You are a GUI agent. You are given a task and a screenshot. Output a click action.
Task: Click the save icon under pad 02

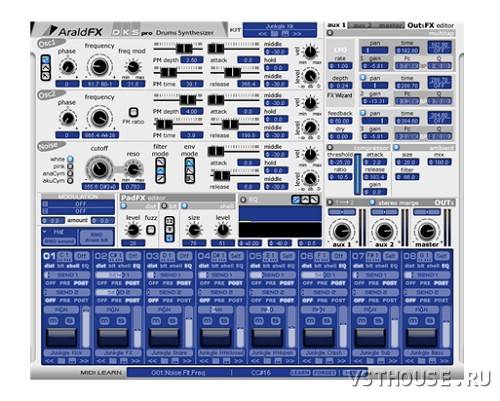pos(123,361)
